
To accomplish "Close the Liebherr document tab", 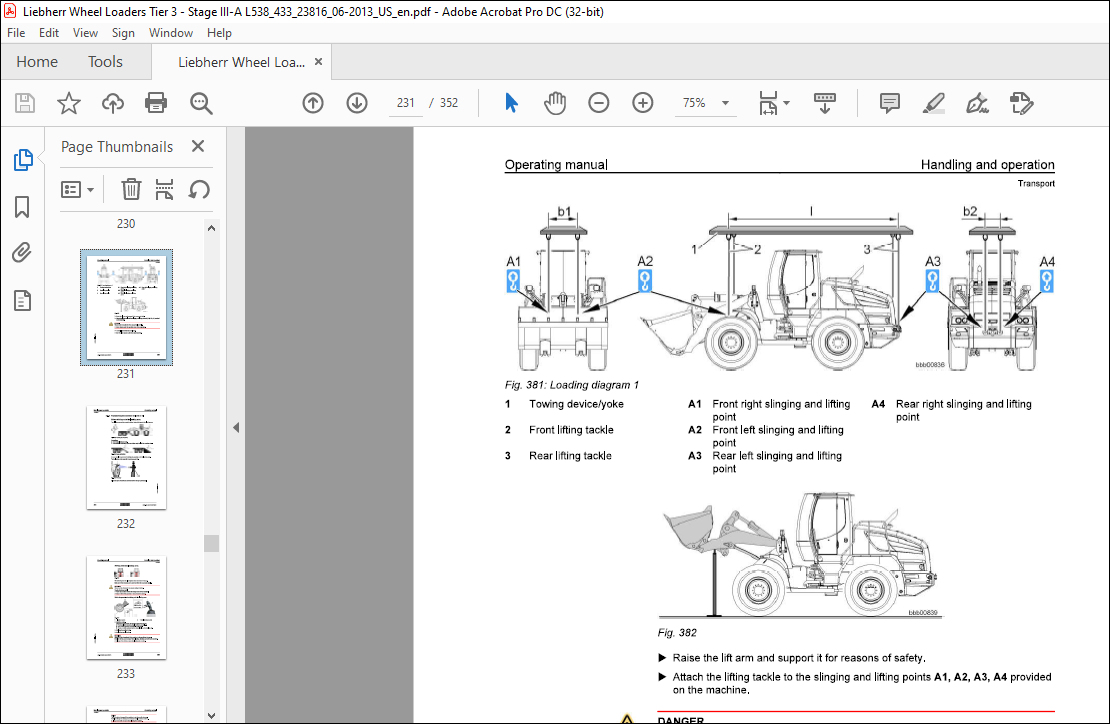I will tap(319, 62).
